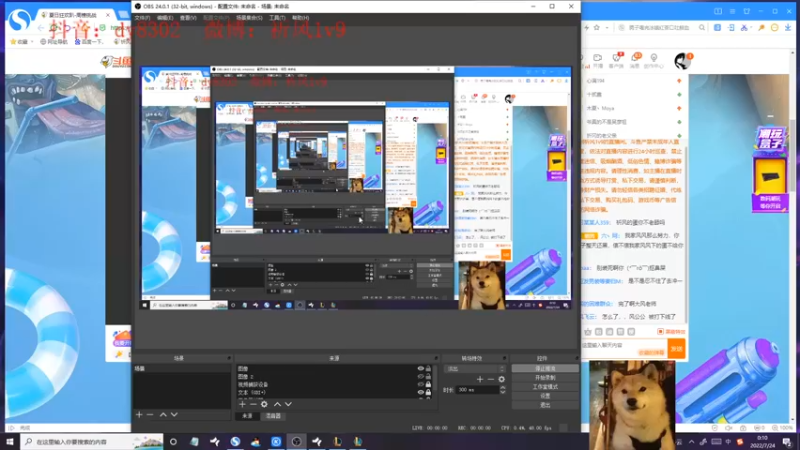This screenshot has width=800, height=450.
Task: Open the OBS 场景集合(S) menu
Action: [249, 18]
